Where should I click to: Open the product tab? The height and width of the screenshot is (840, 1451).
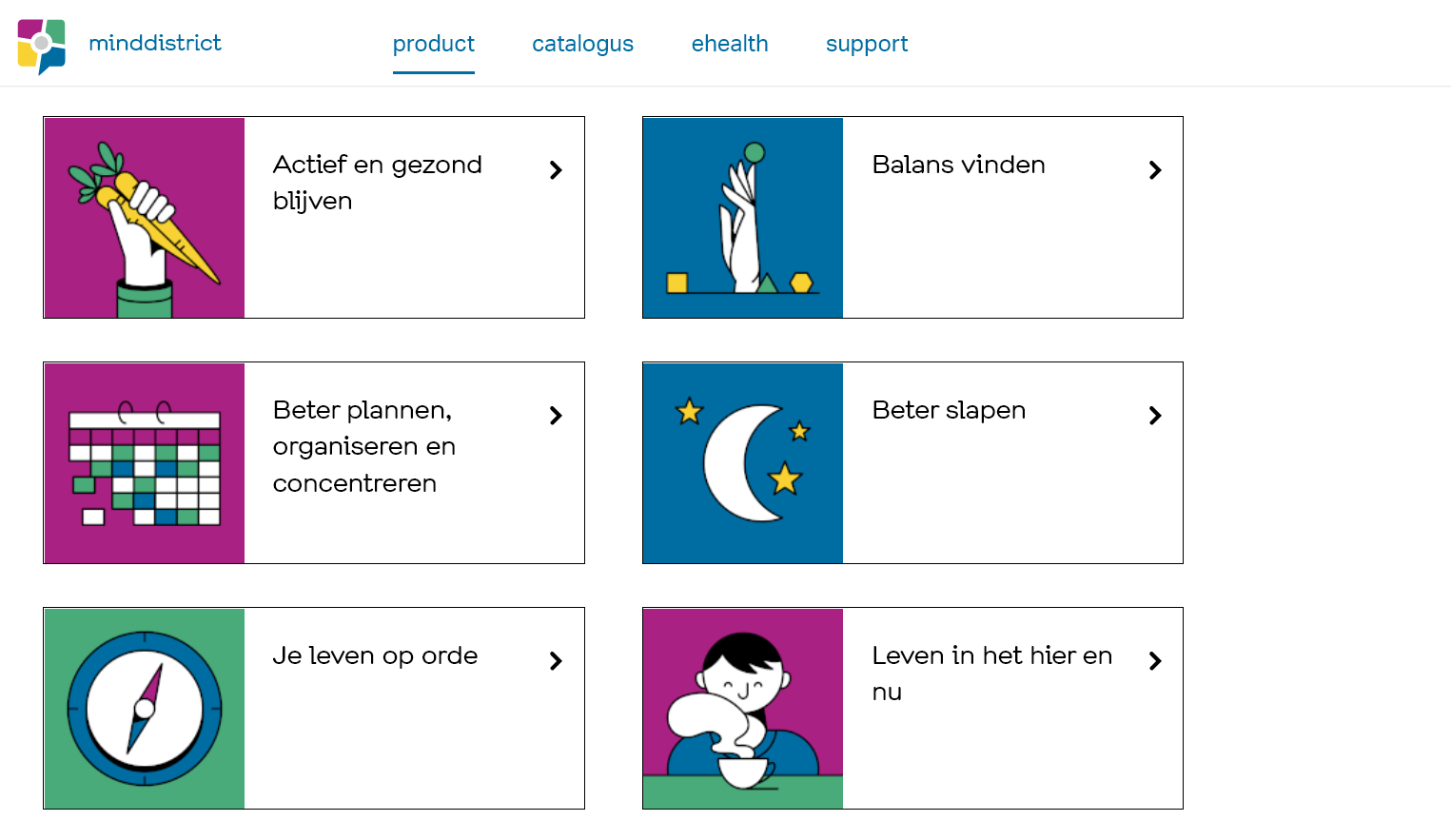433,44
